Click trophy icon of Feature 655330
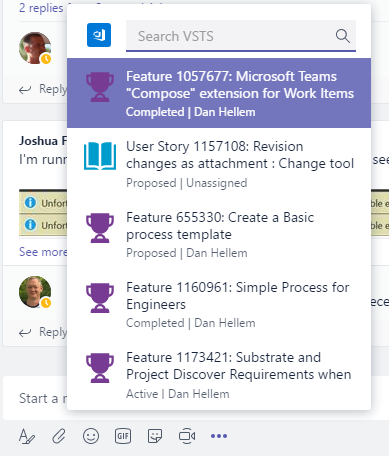This screenshot has width=389, height=456. (100, 228)
